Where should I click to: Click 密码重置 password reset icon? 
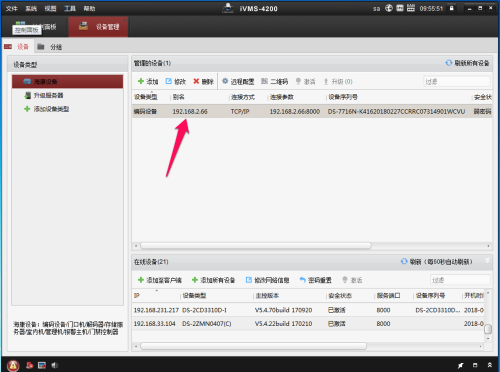(x=302, y=280)
